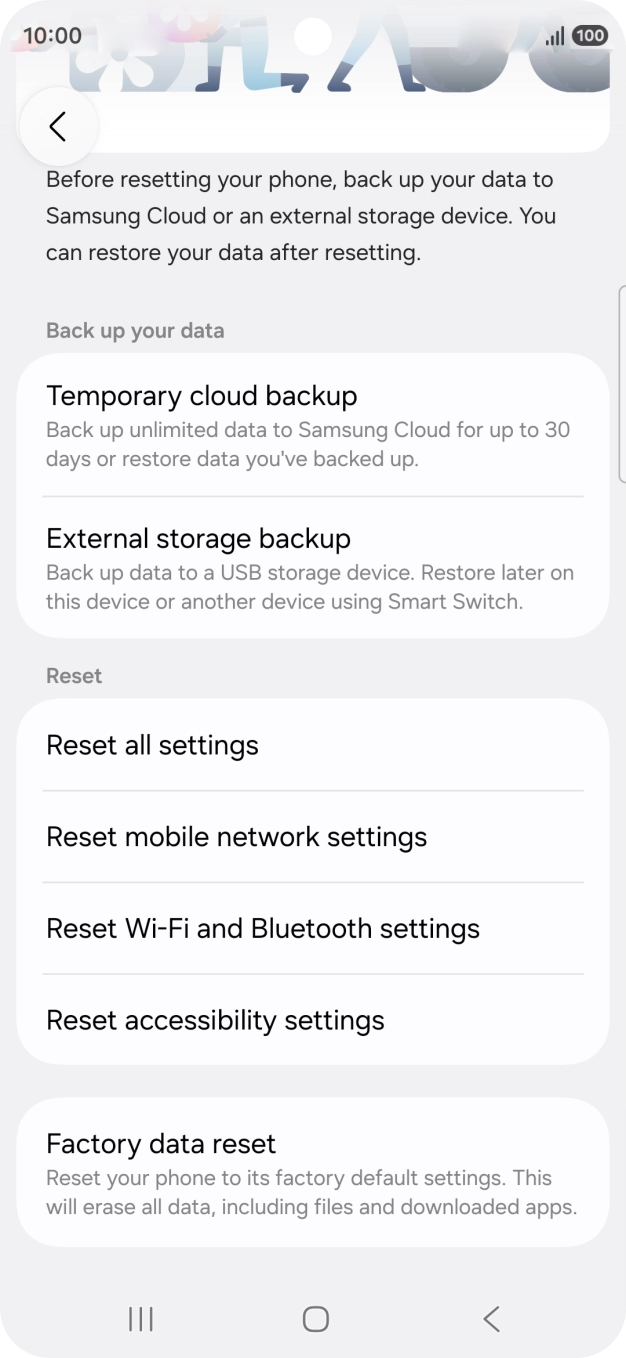The width and height of the screenshot is (626, 1358).
Task: Select Reset all settings
Action: (313, 745)
